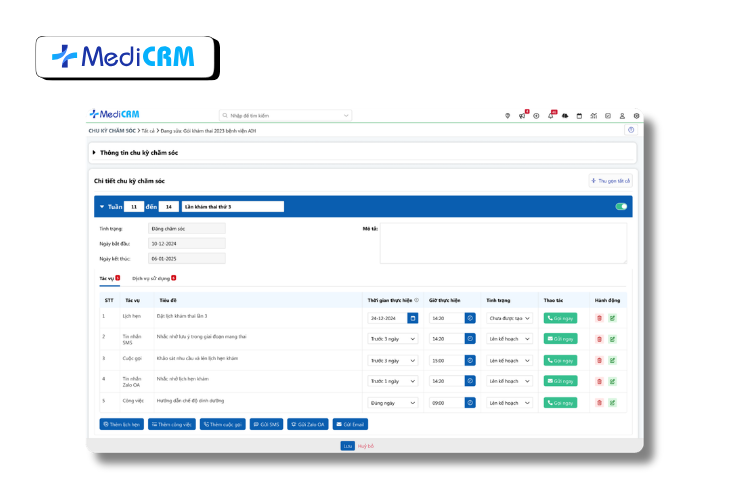The width and height of the screenshot is (750, 500).
Task: Collapse the Tuần section arrow
Action: coord(101,207)
